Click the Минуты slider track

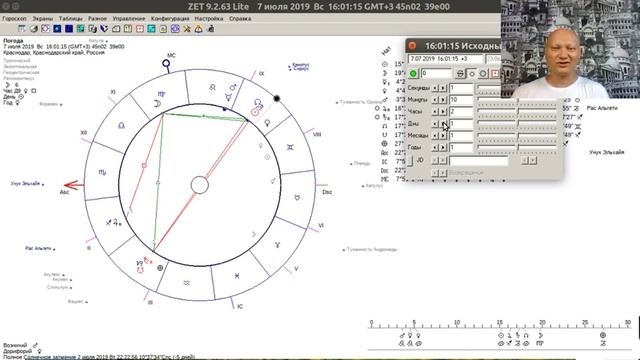coord(517,100)
